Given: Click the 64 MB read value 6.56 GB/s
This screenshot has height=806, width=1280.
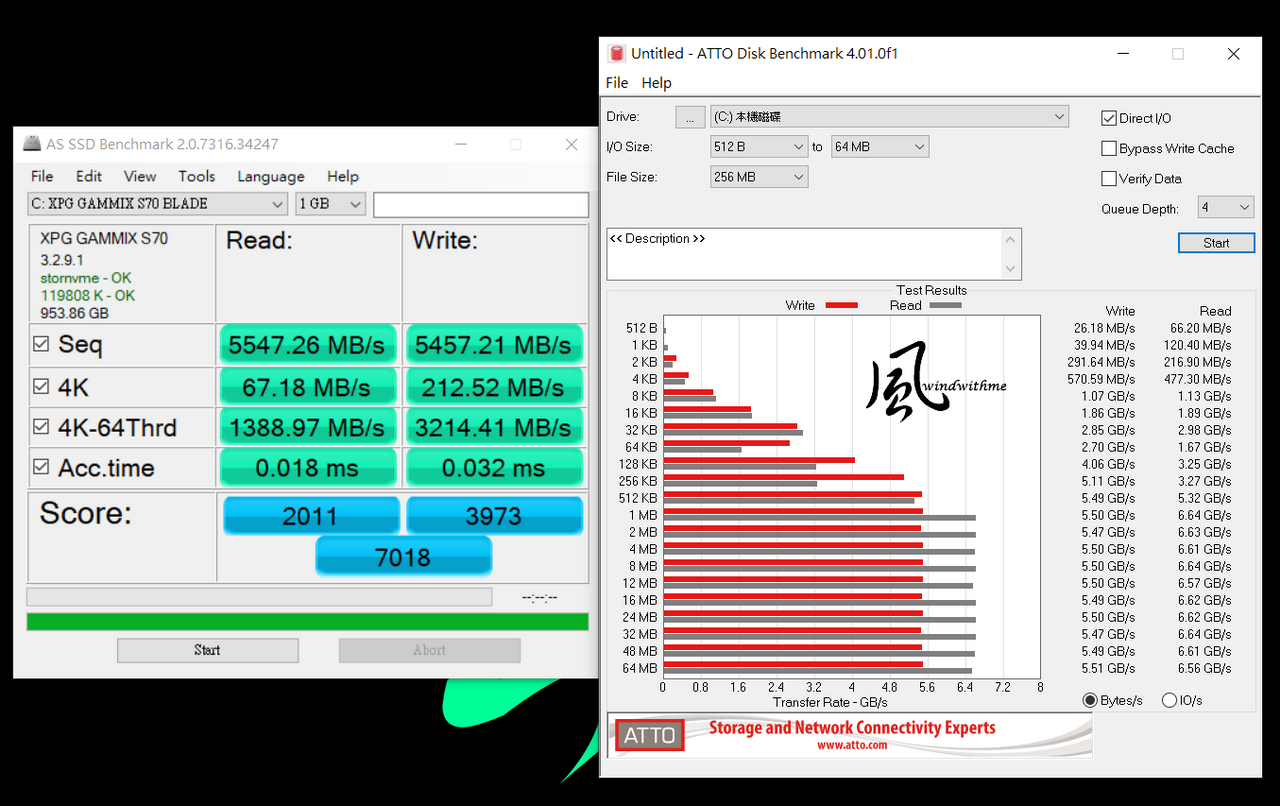Looking at the screenshot, I should coord(1204,668).
